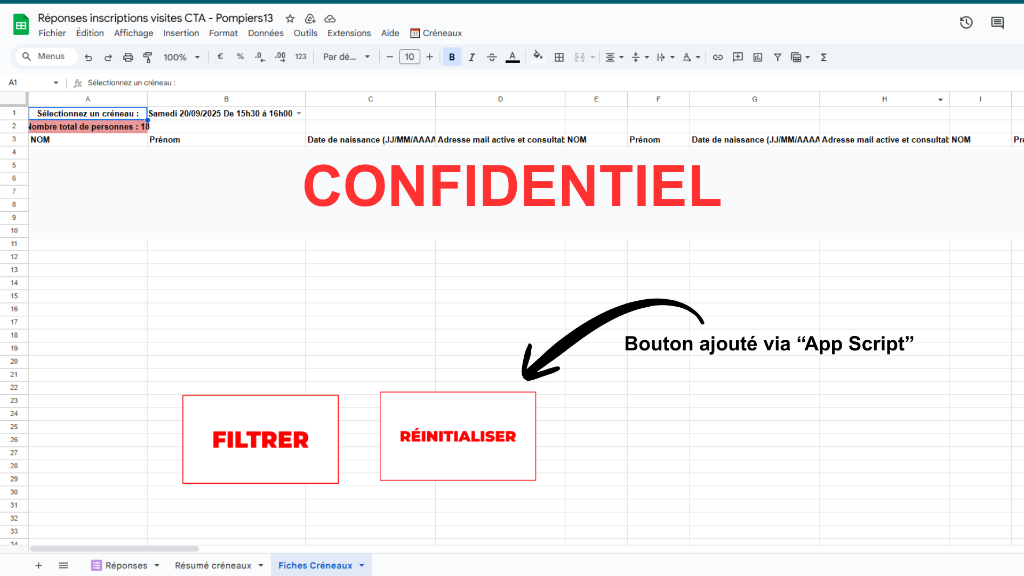Image resolution: width=1024 pixels, height=576 pixels.
Task: Click the move-to-Drive folder icon
Action: point(310,19)
